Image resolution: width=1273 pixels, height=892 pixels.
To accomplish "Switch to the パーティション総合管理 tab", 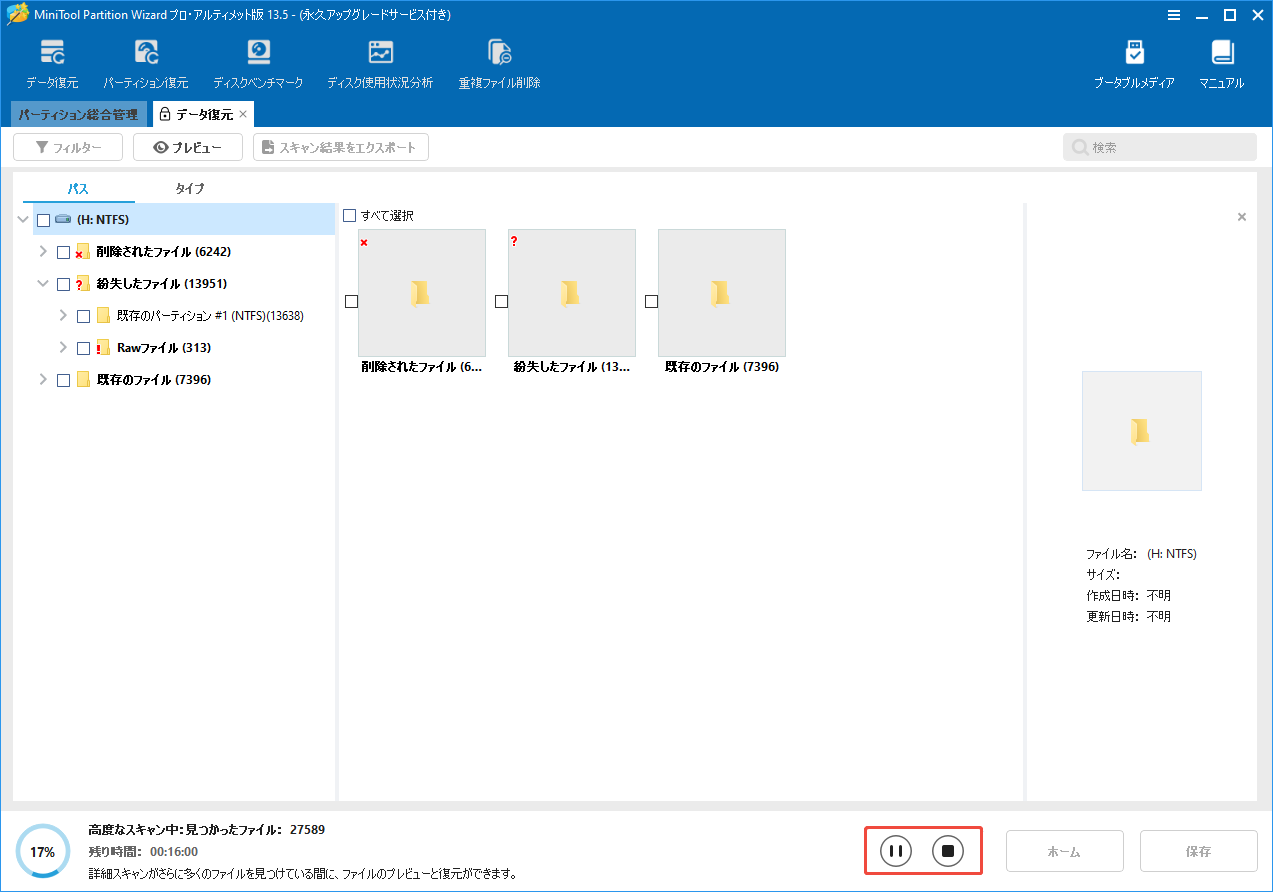I will (x=73, y=114).
